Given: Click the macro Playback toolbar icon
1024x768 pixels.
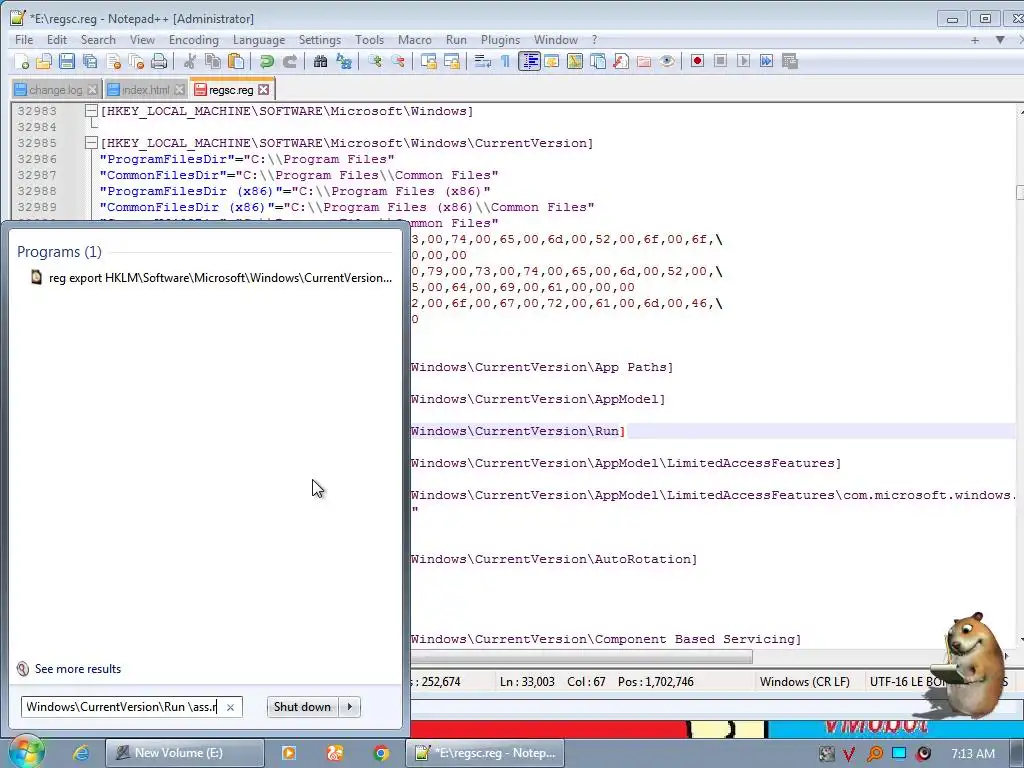Looking at the screenshot, I should pyautogui.click(x=743, y=61).
